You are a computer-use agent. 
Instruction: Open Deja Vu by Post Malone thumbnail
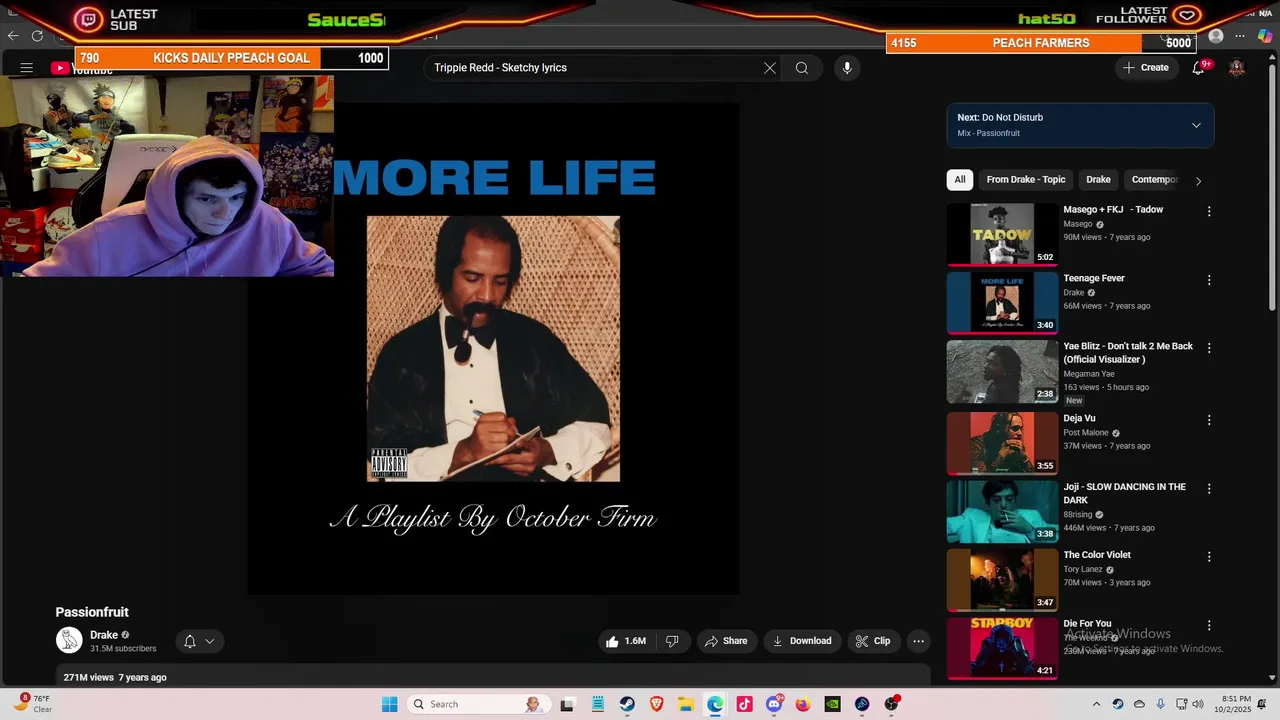(x=1002, y=443)
